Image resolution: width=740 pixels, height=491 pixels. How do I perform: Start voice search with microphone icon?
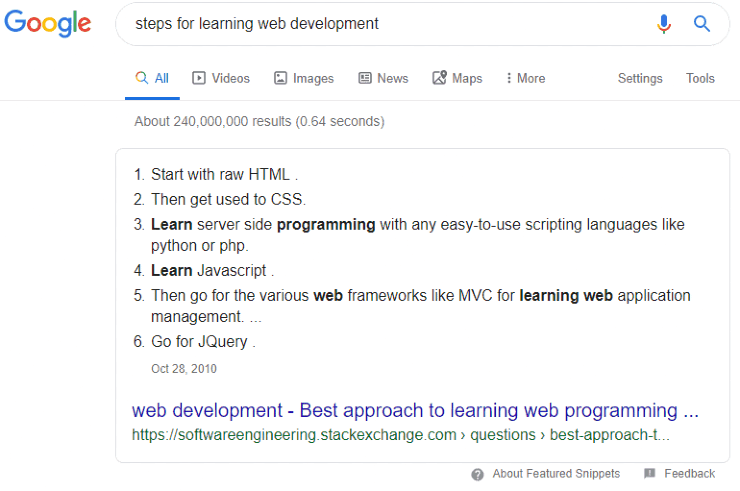point(664,24)
